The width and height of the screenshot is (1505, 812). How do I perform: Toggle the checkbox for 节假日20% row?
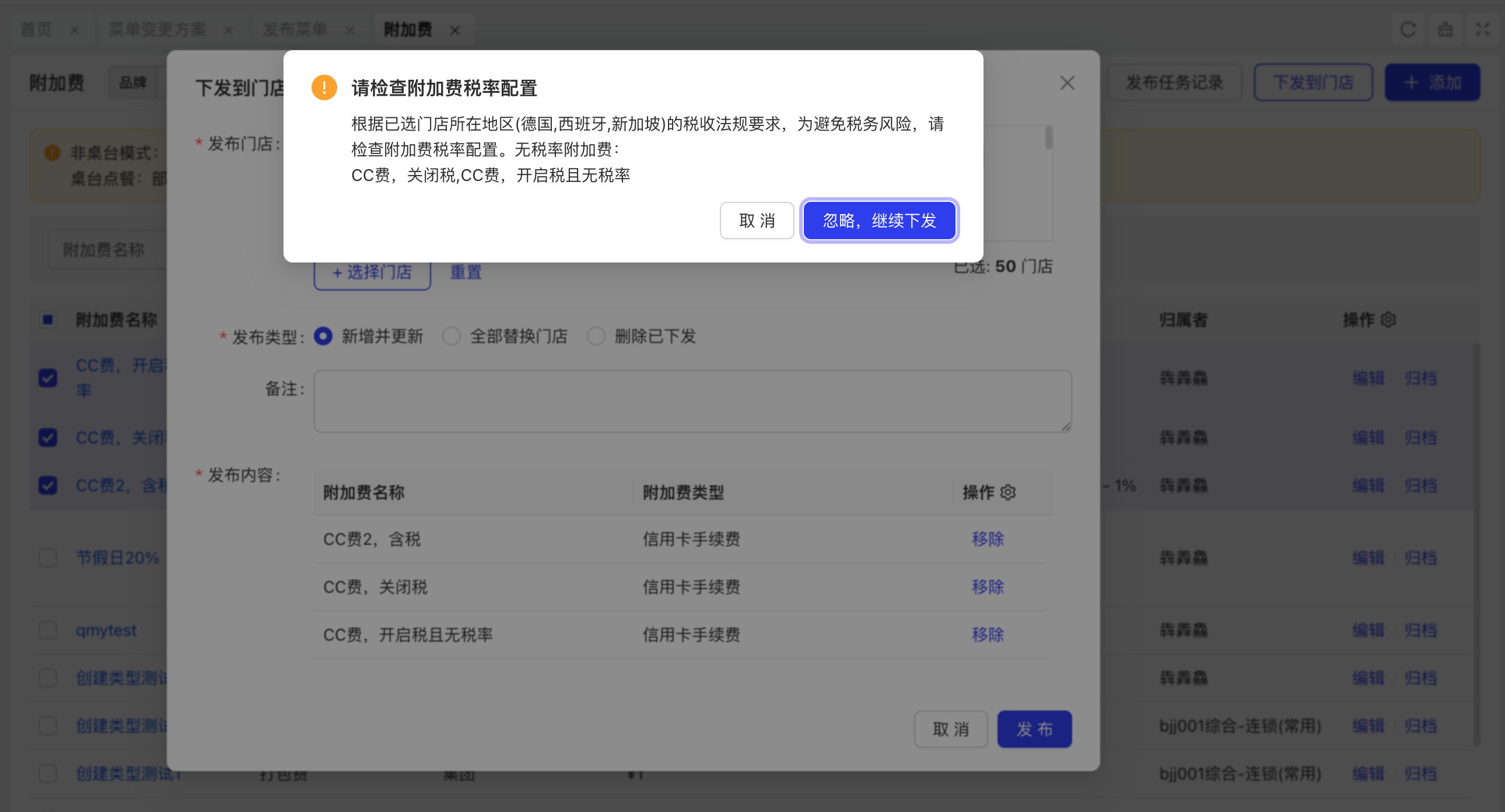[x=48, y=557]
